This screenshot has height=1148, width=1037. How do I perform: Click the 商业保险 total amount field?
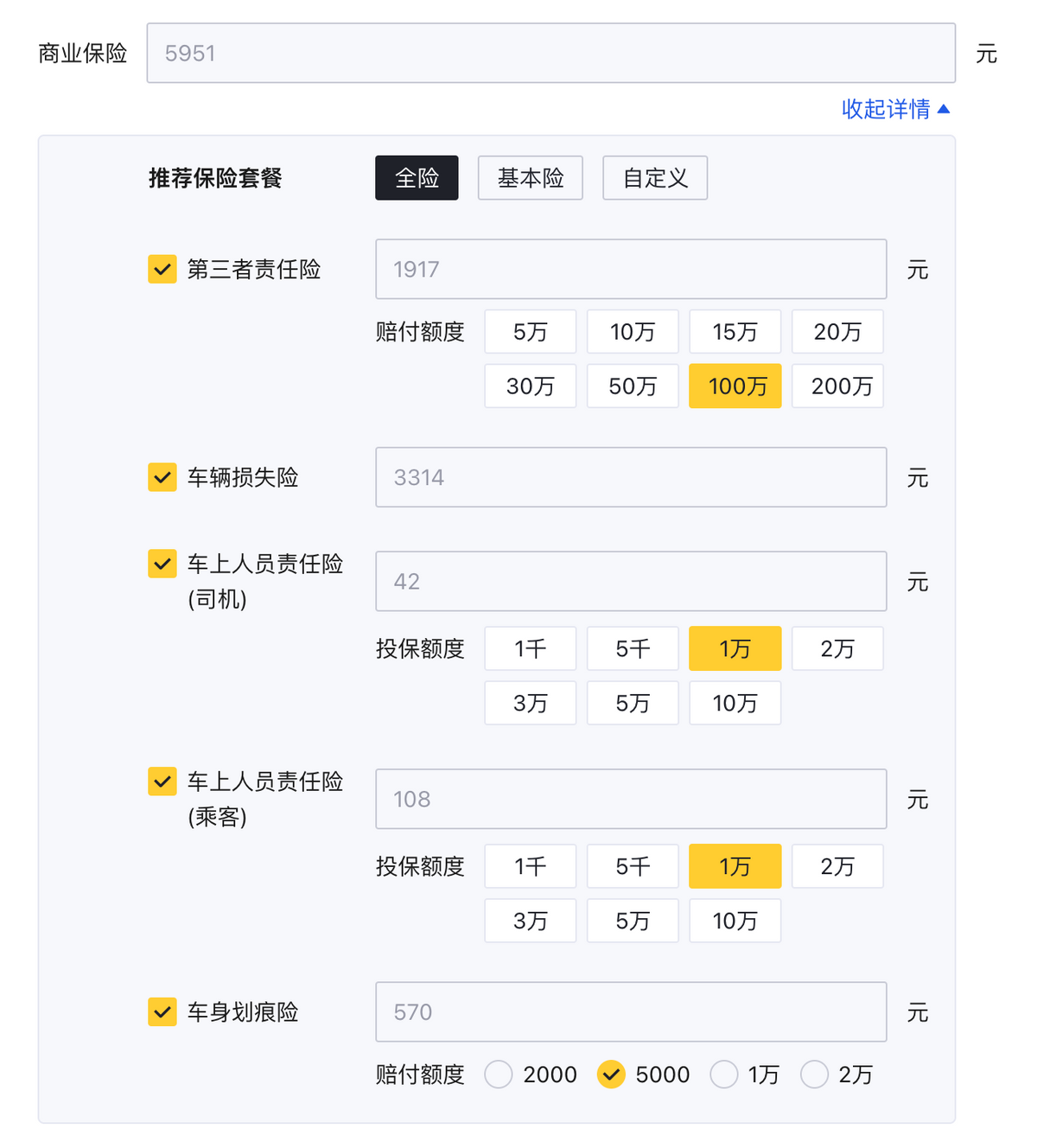[550, 54]
